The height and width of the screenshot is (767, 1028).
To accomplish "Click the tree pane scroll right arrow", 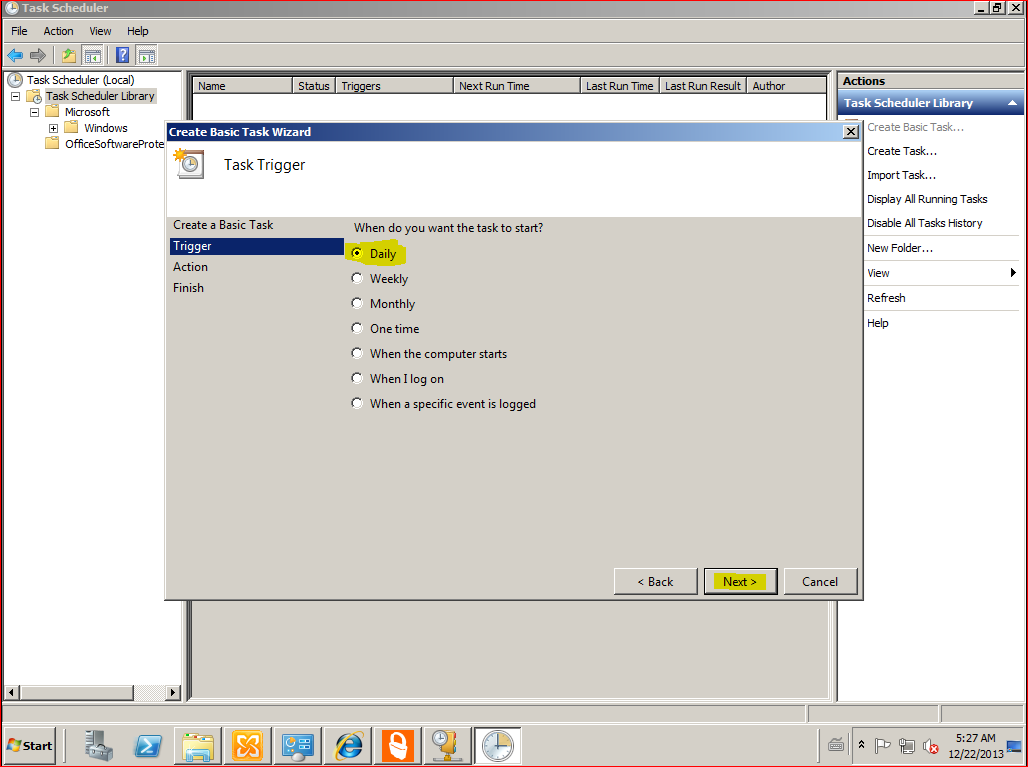I will (172, 692).
